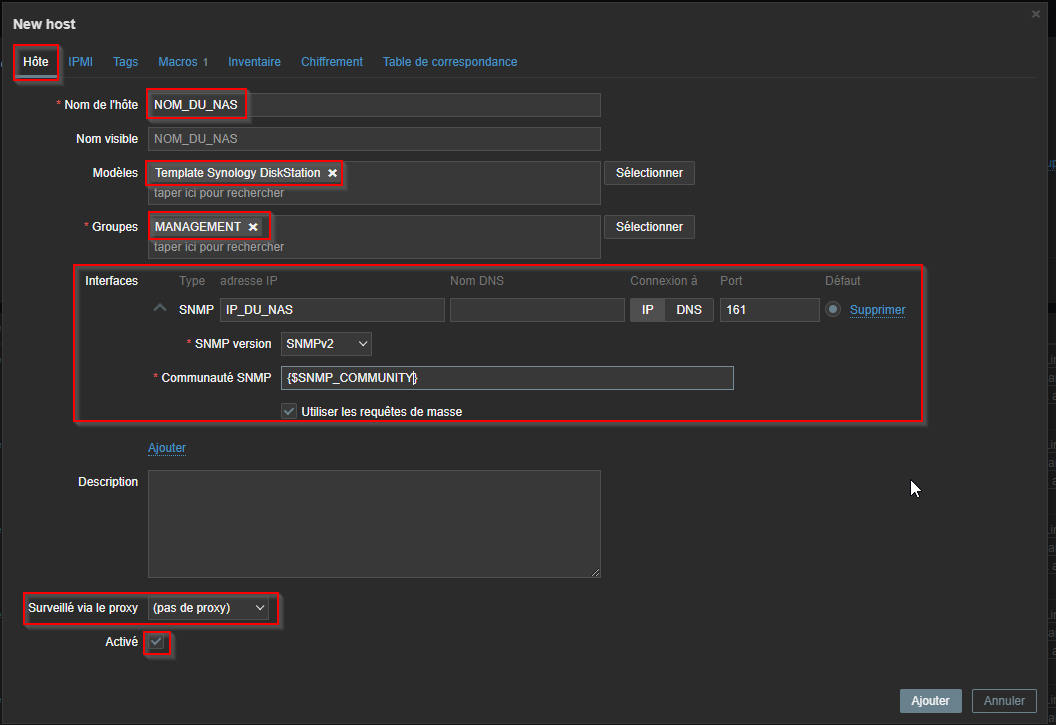This screenshot has height=725, width=1056.
Task: Select the Défaut radio button
Action: click(x=832, y=309)
